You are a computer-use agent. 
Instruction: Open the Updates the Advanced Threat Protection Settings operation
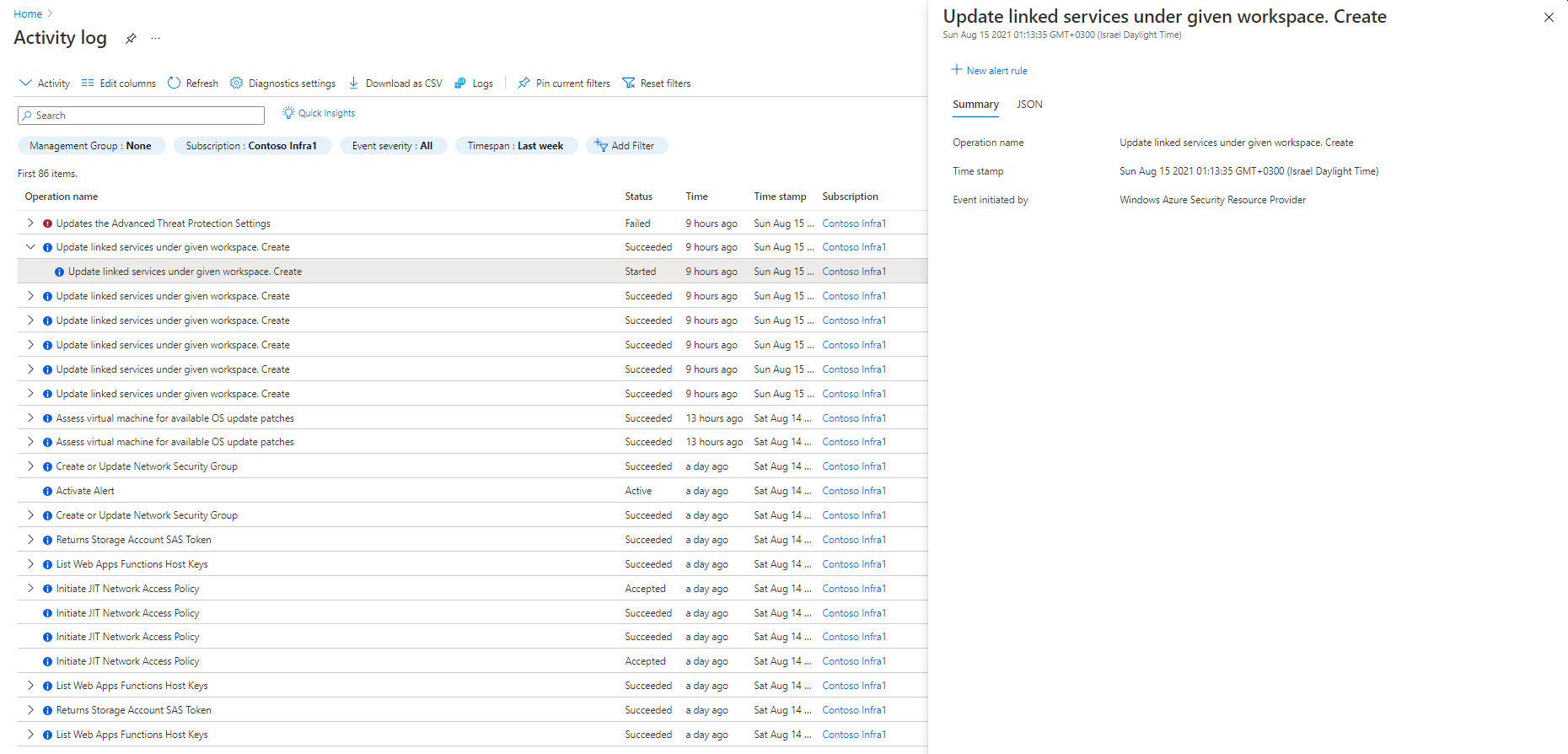tap(164, 224)
